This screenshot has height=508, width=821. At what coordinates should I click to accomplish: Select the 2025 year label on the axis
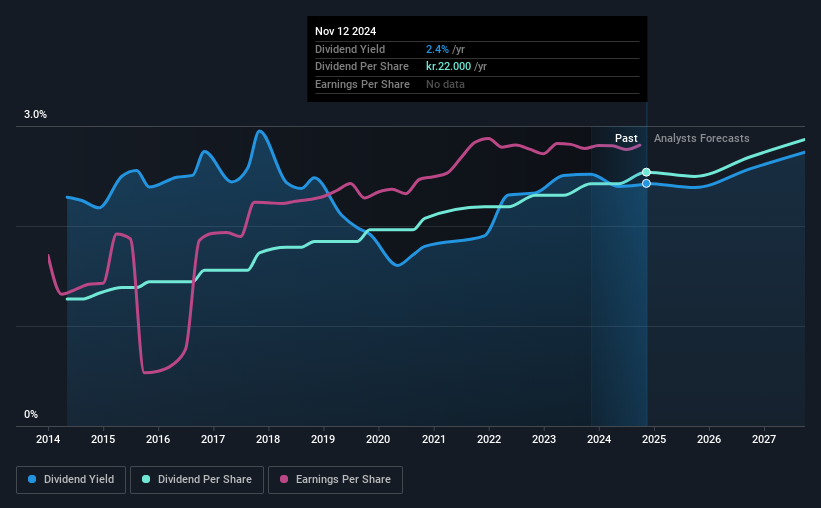654,439
